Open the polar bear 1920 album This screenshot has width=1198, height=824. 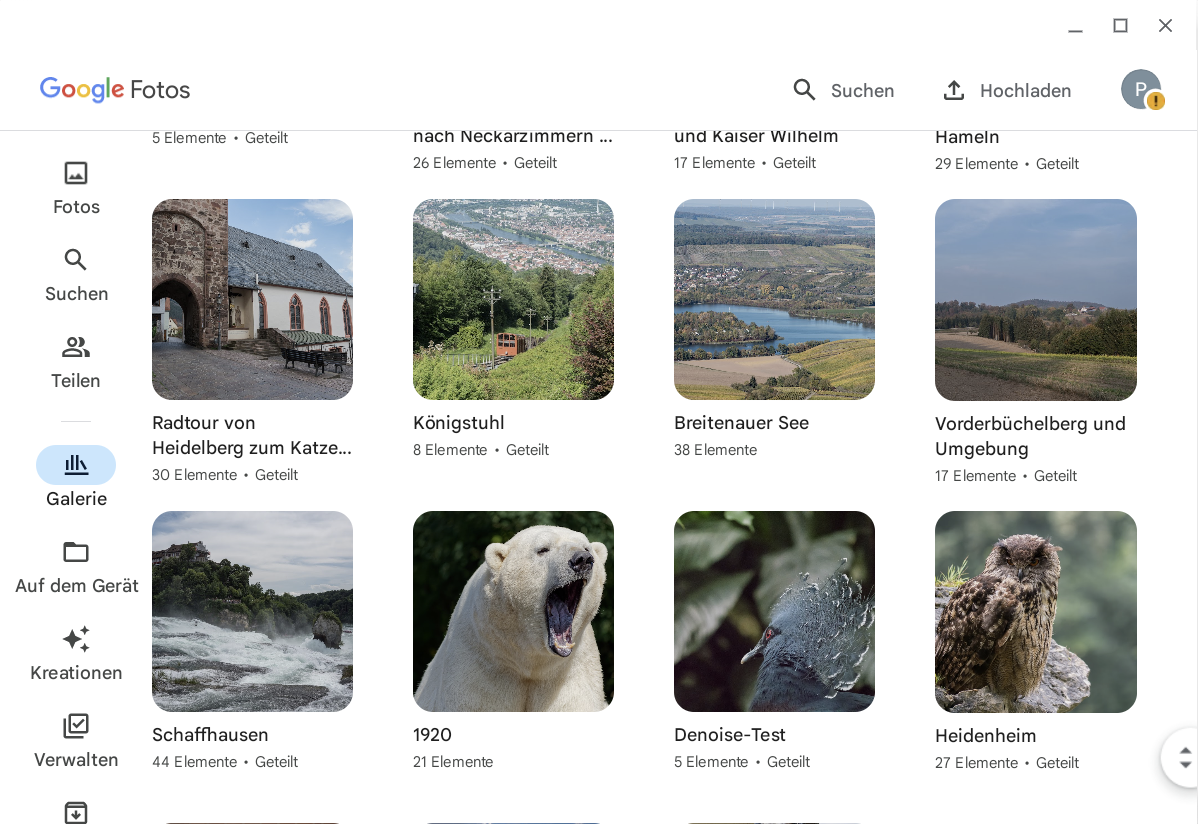point(513,611)
